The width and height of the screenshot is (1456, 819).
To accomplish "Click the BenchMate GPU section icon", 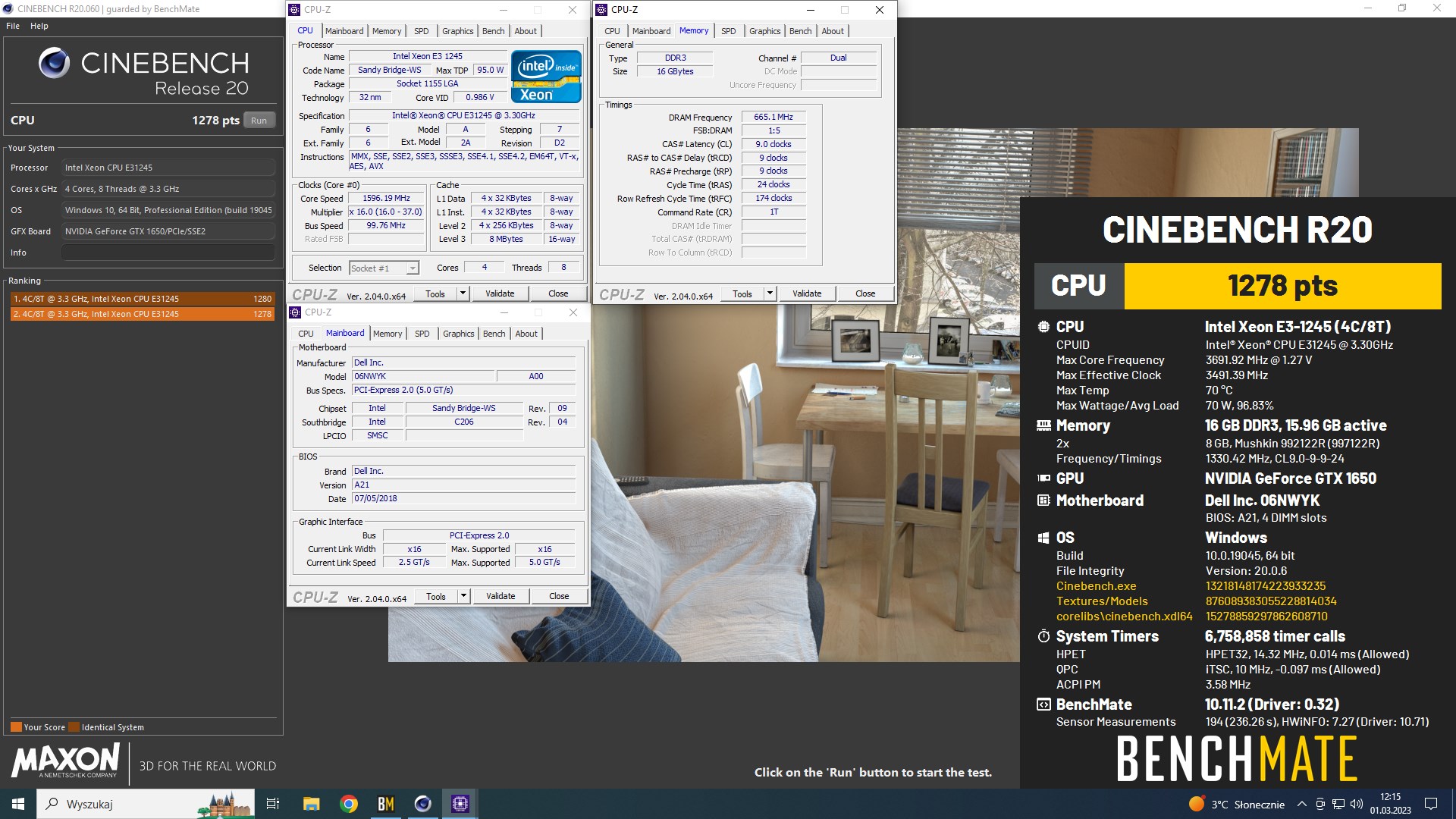I will [1043, 479].
